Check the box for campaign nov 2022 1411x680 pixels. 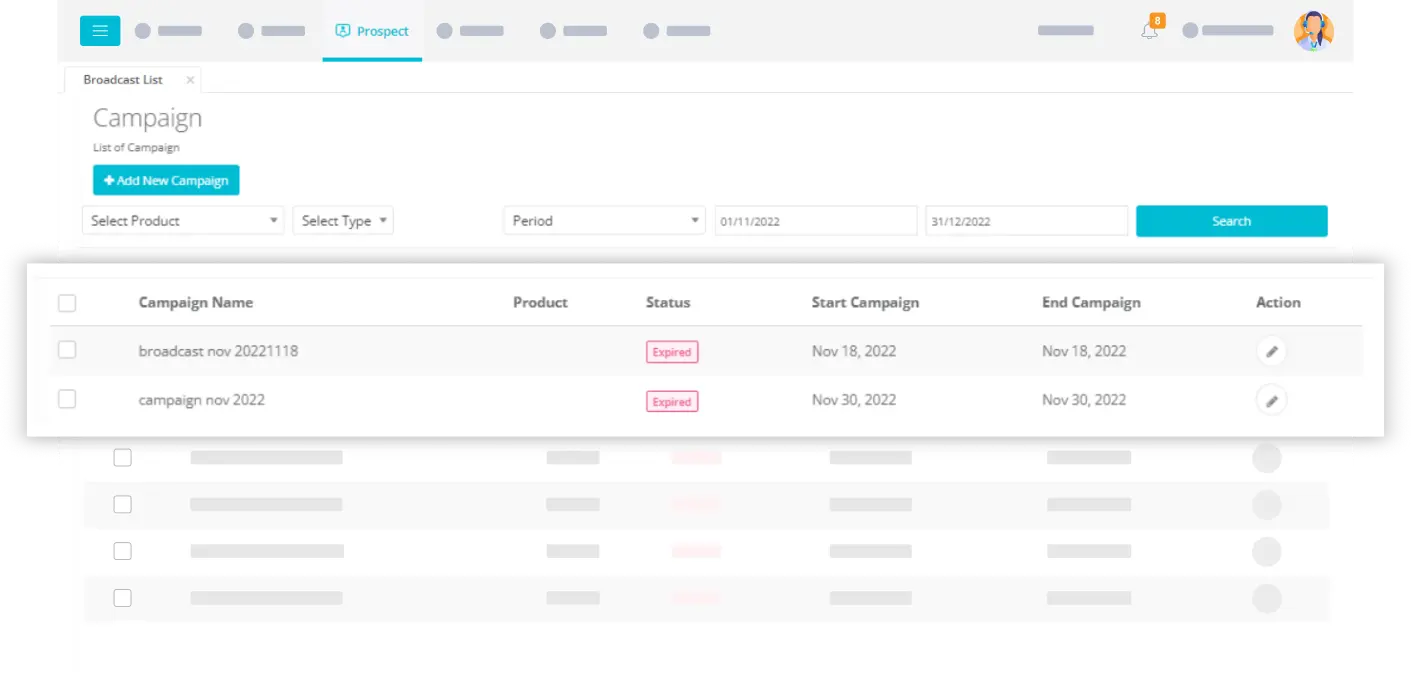67,399
